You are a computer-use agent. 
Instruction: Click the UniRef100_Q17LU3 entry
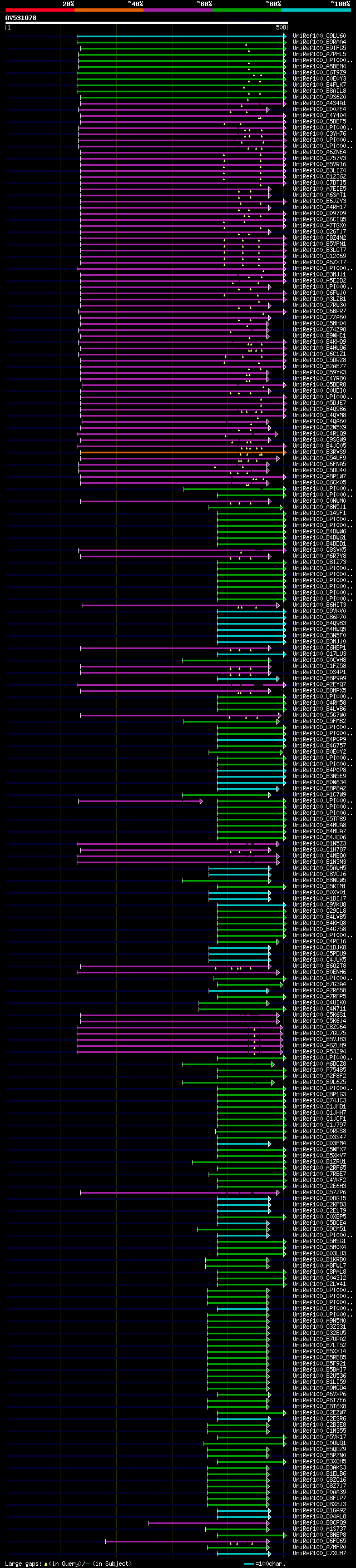click(319, 654)
